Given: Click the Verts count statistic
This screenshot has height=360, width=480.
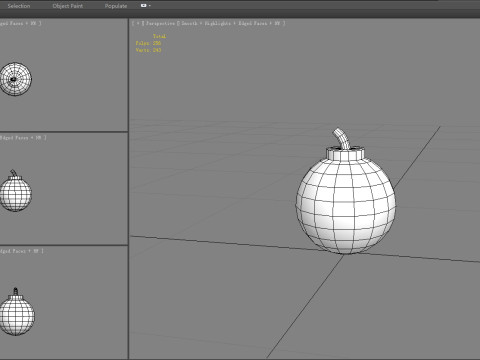Looking at the screenshot, I should click(x=148, y=50).
